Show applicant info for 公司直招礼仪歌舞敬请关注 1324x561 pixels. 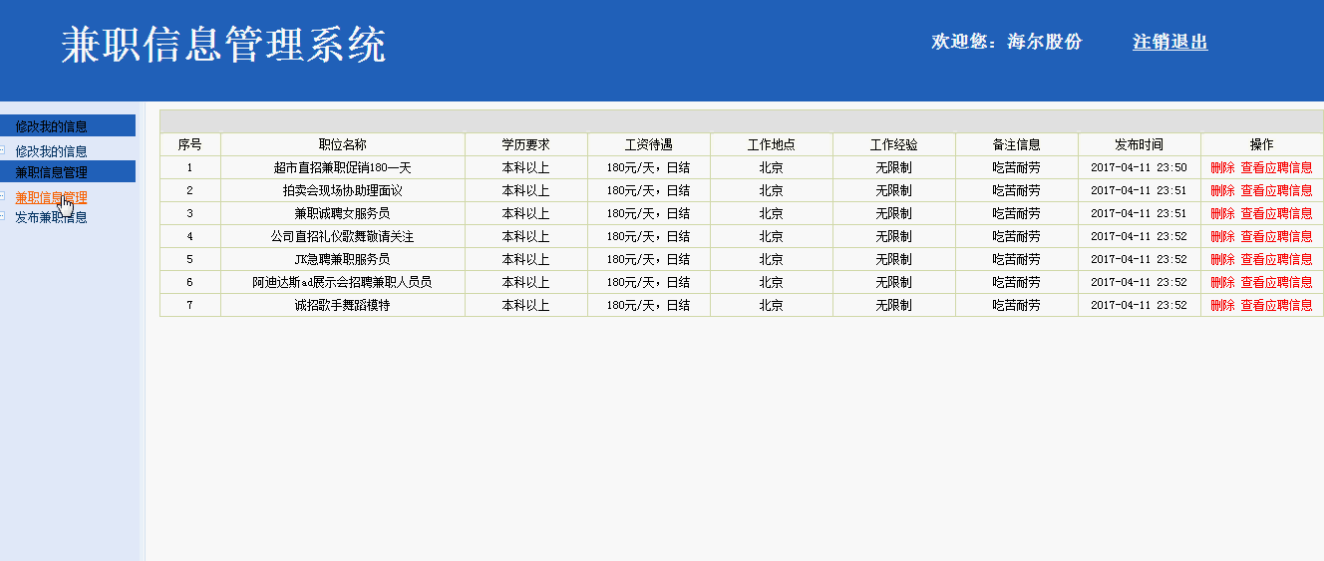coord(1276,237)
